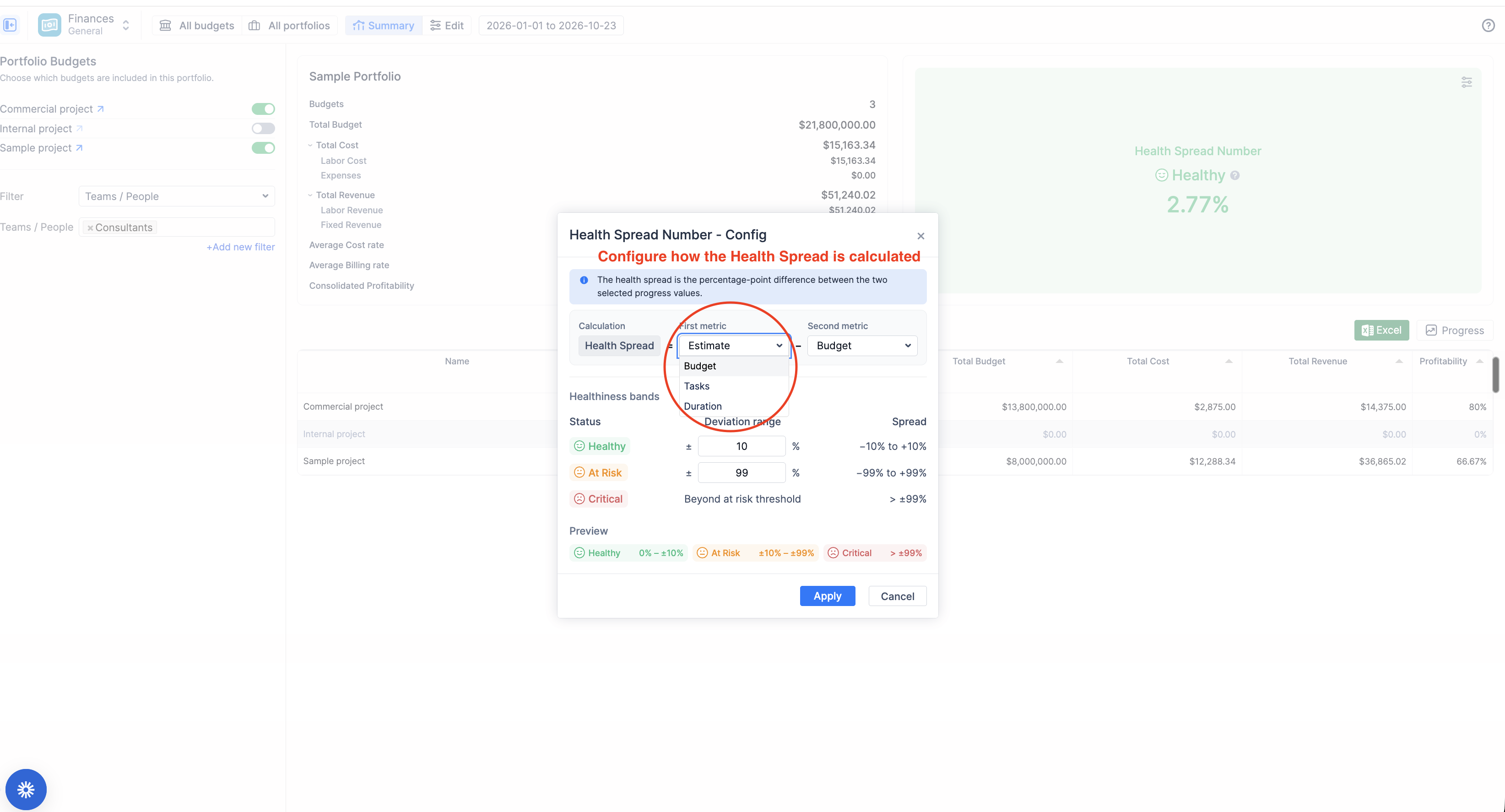Edit the Healthy deviation range field
This screenshot has height=812, width=1505.
click(x=742, y=446)
